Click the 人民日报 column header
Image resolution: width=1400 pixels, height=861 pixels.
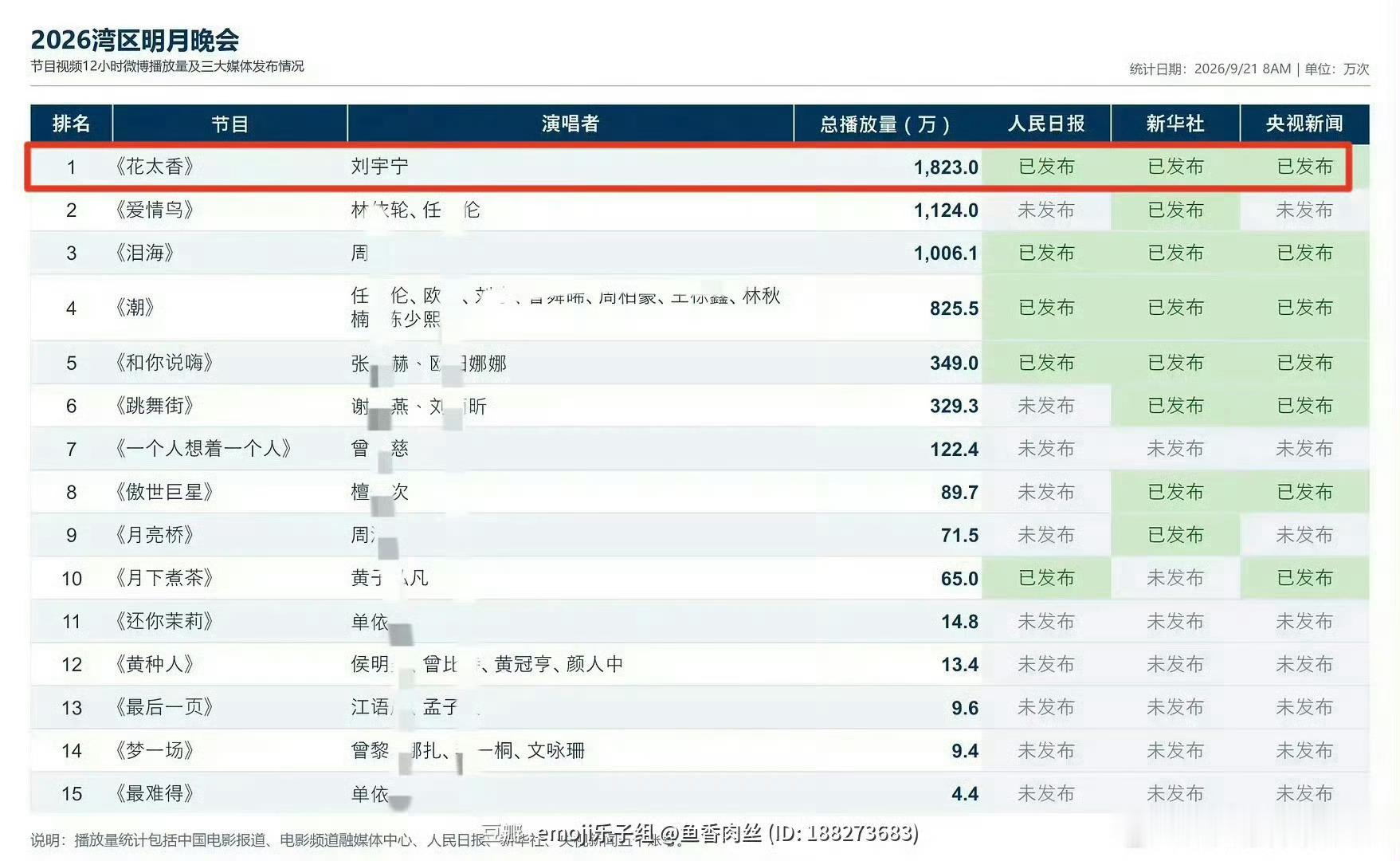pyautogui.click(x=1046, y=124)
